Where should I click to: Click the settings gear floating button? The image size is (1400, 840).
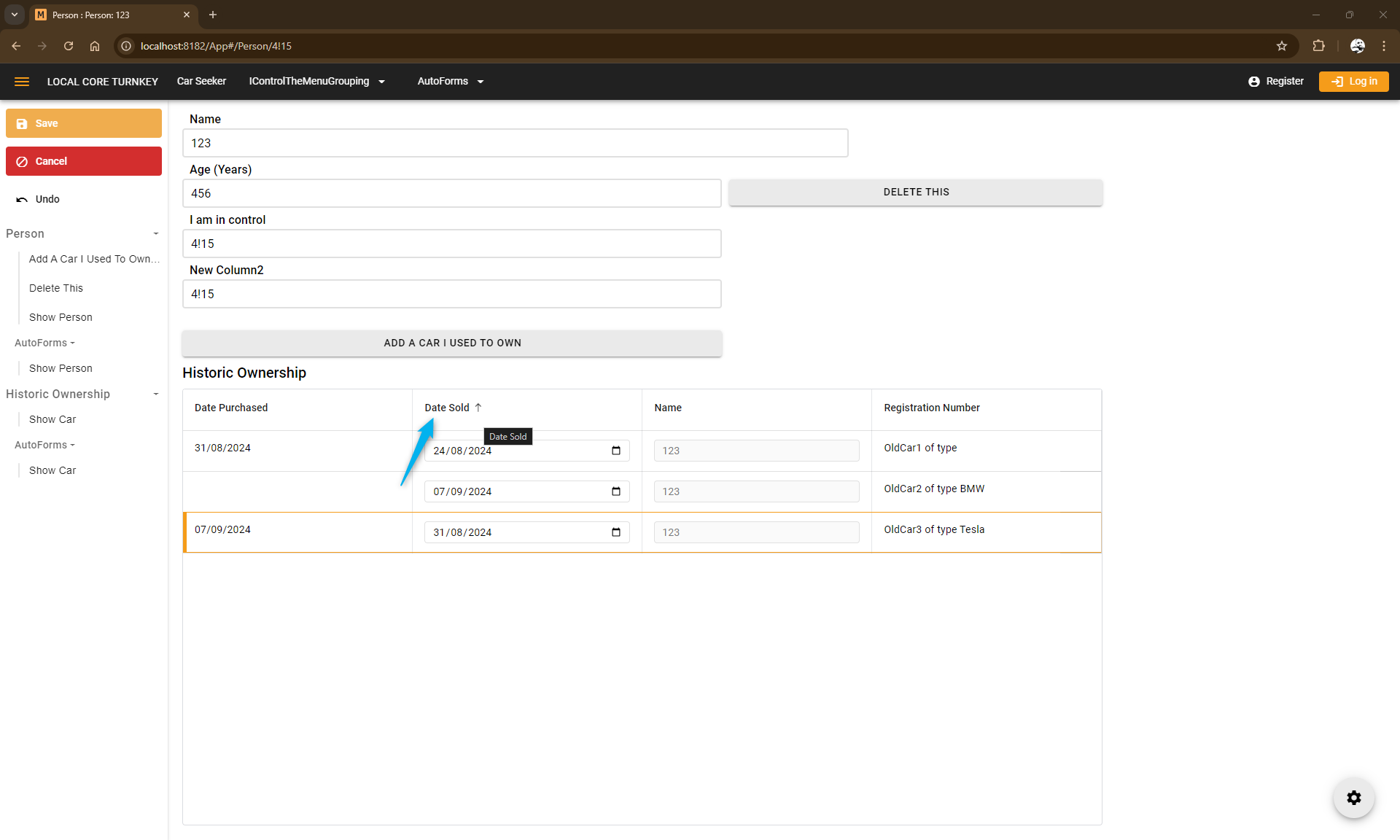[x=1353, y=798]
